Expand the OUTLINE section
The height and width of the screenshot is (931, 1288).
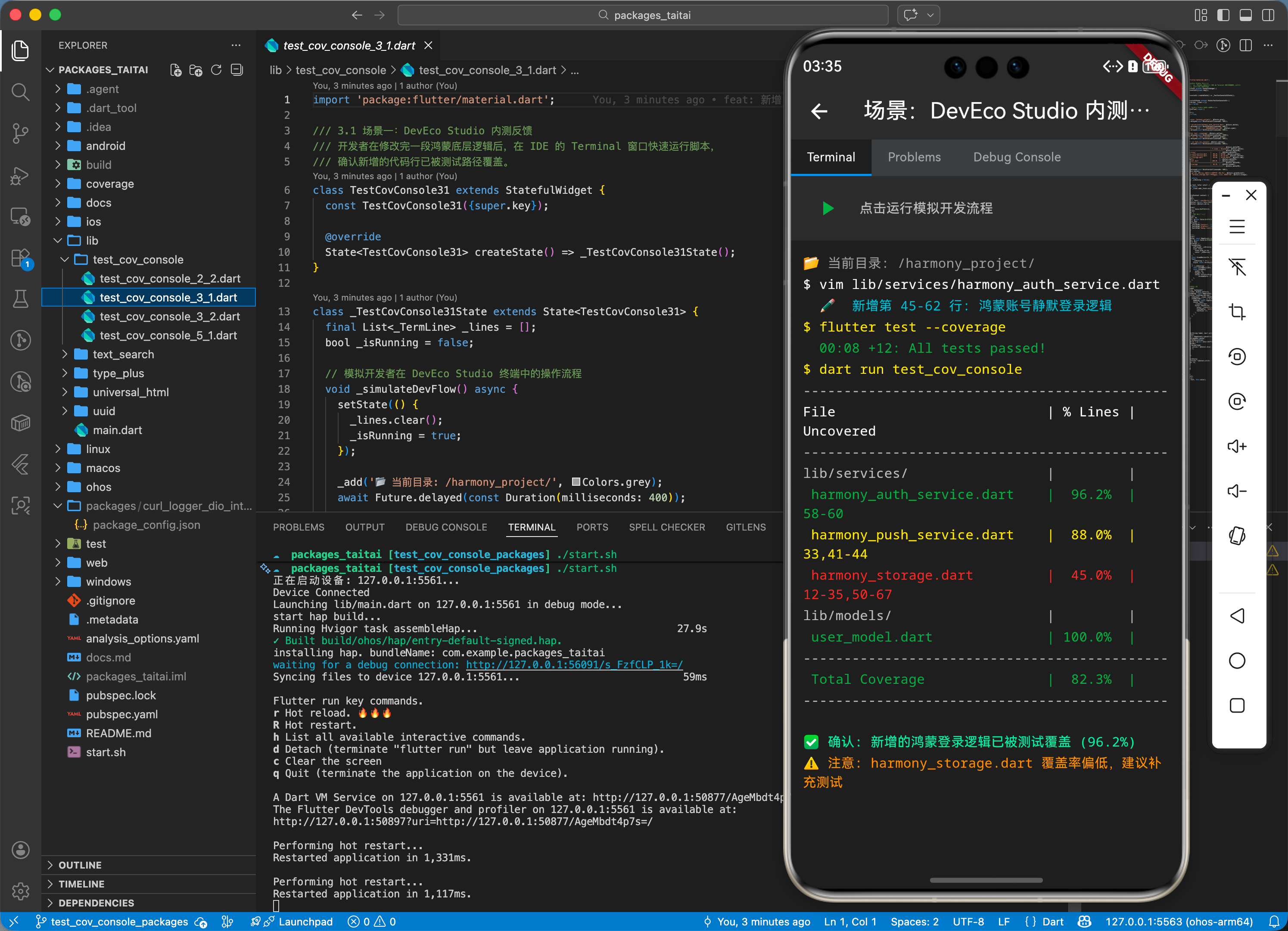pyautogui.click(x=80, y=865)
